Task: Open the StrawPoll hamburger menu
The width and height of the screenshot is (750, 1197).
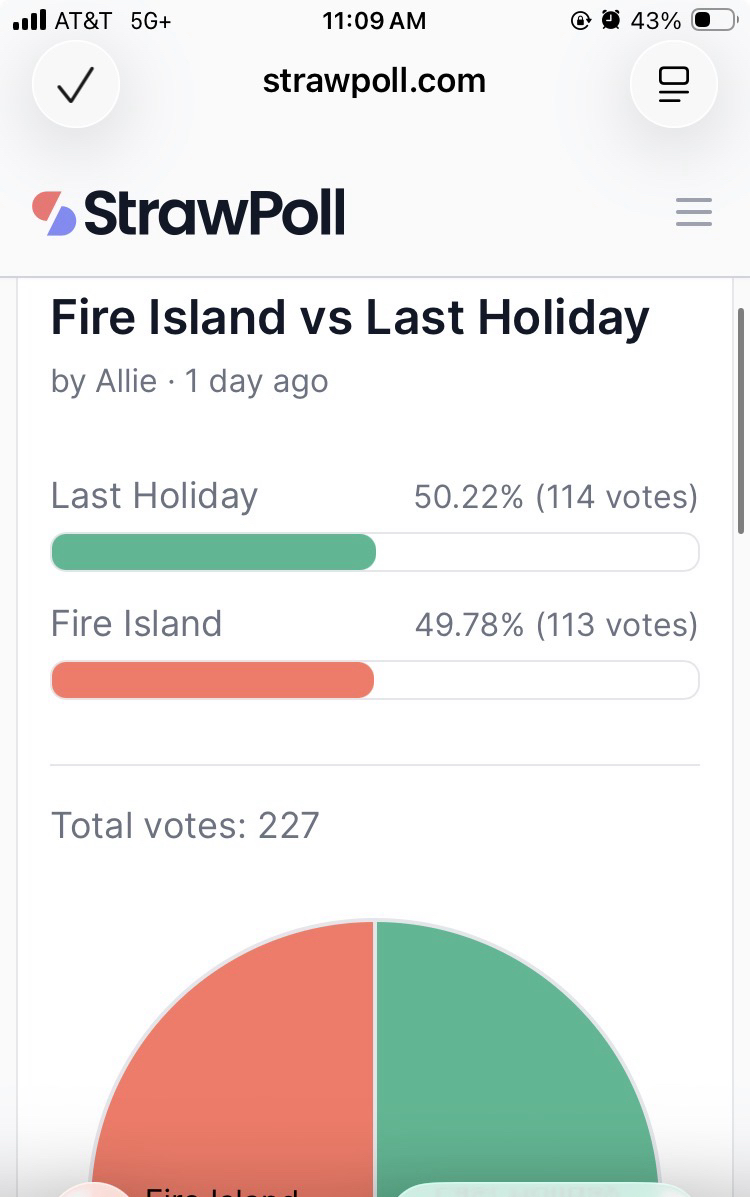Action: 693,212
